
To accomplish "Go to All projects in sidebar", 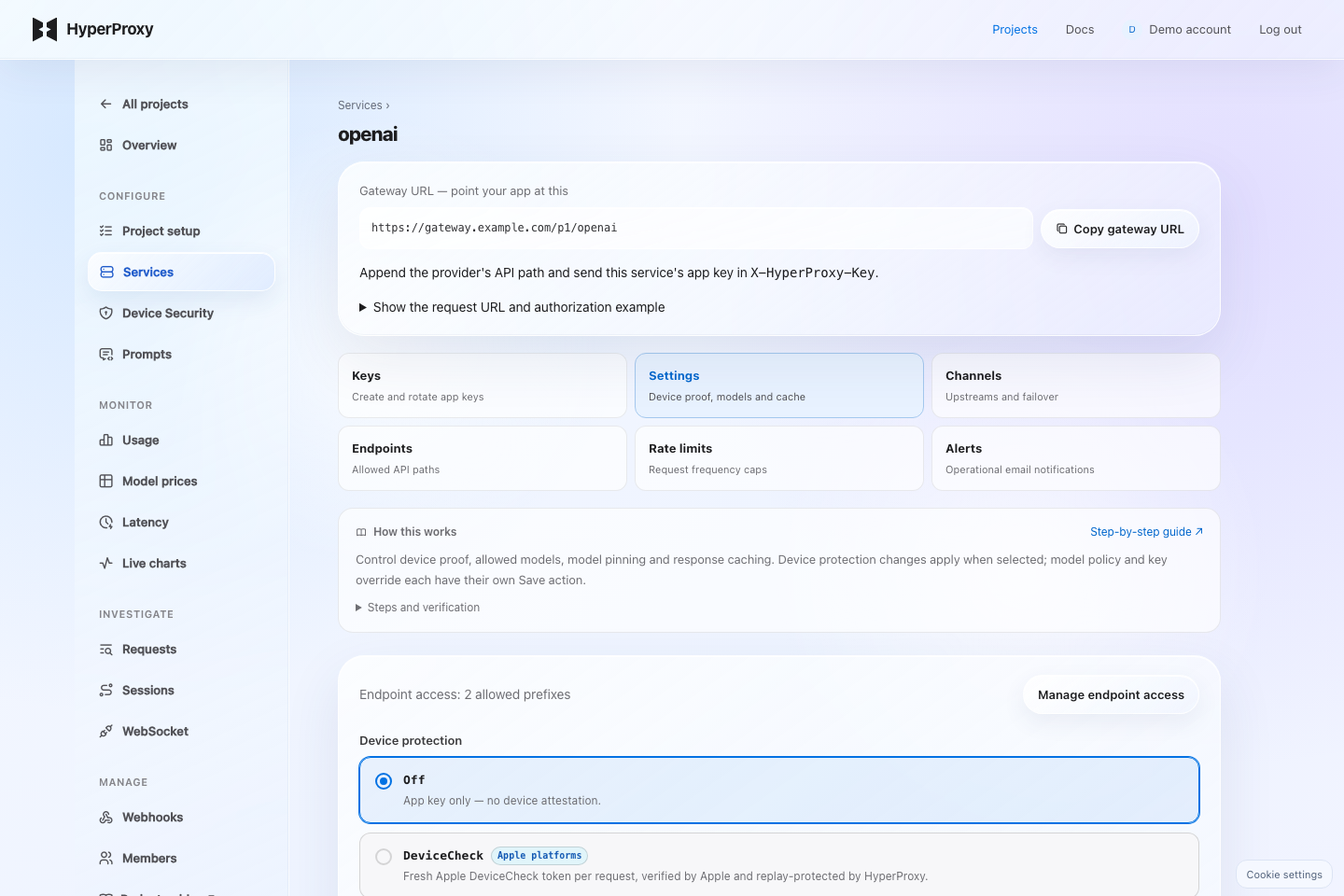I will pyautogui.click(x=181, y=105).
